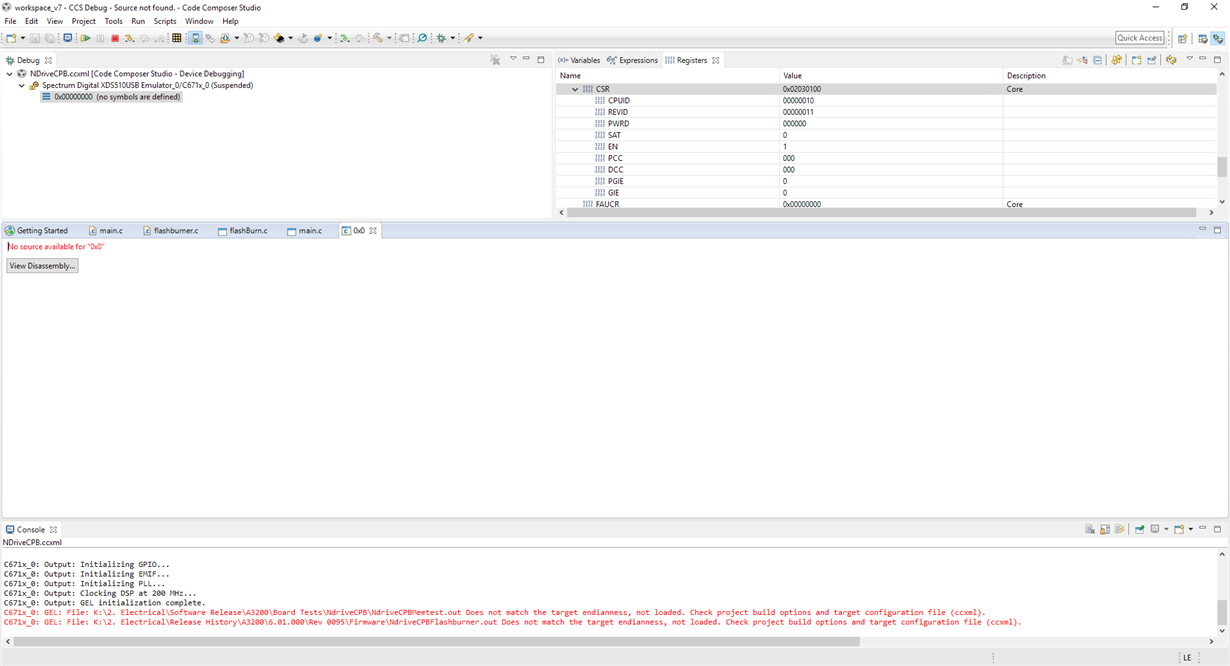
Task: Toggle the grid view icon in the toolbar
Action: (177, 38)
